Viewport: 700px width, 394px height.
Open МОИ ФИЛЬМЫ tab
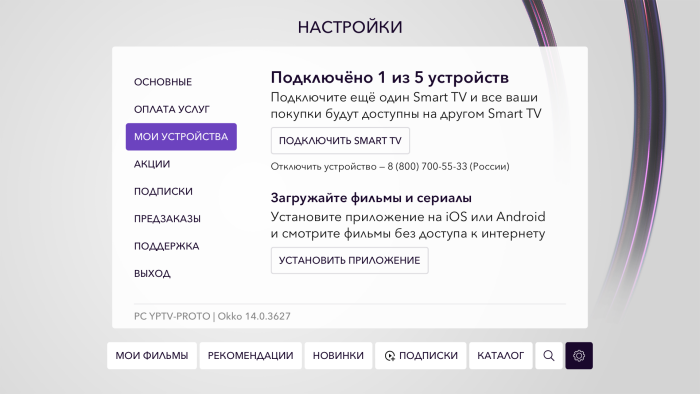(x=152, y=356)
